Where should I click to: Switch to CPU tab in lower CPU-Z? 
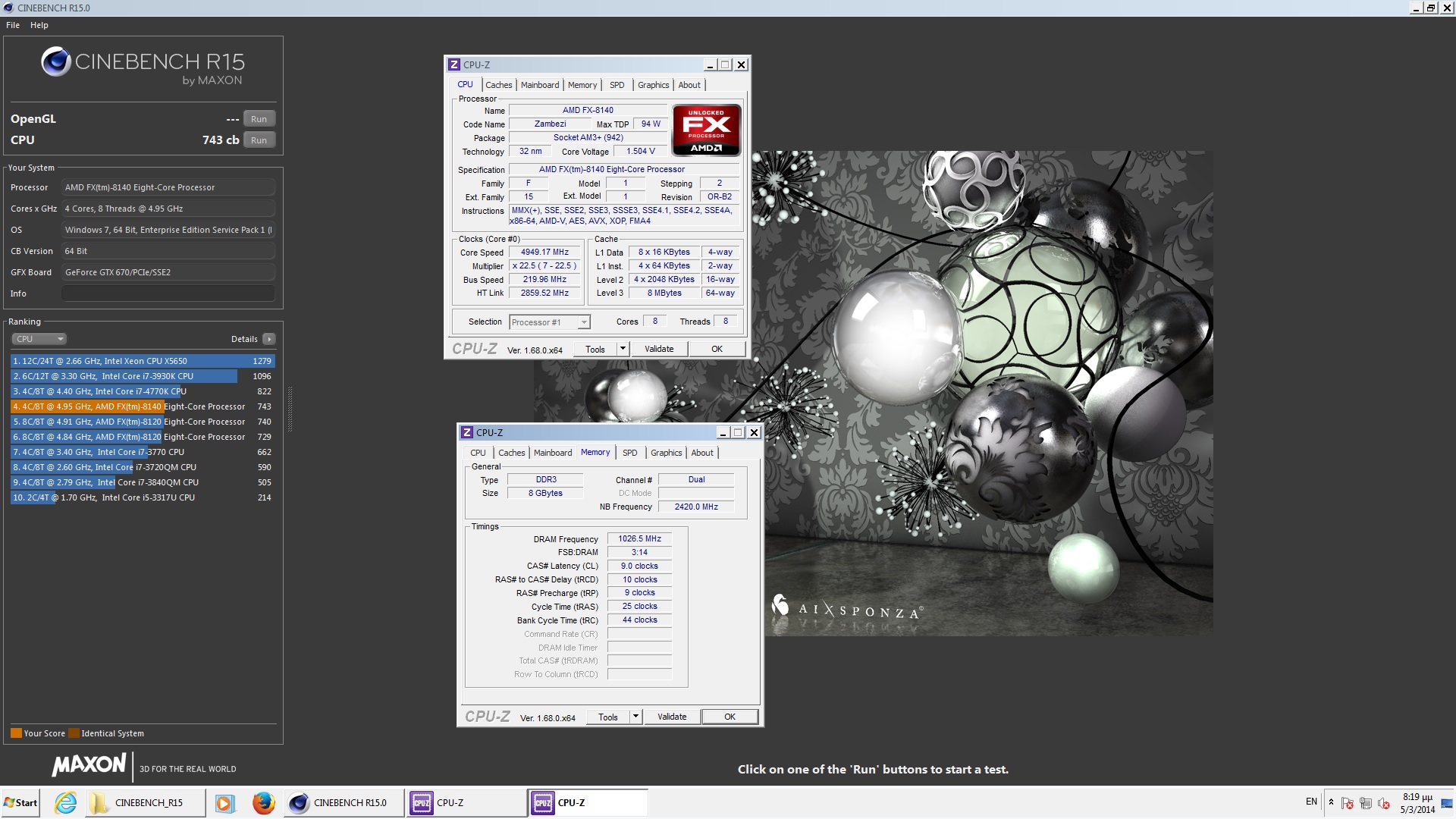tap(478, 453)
